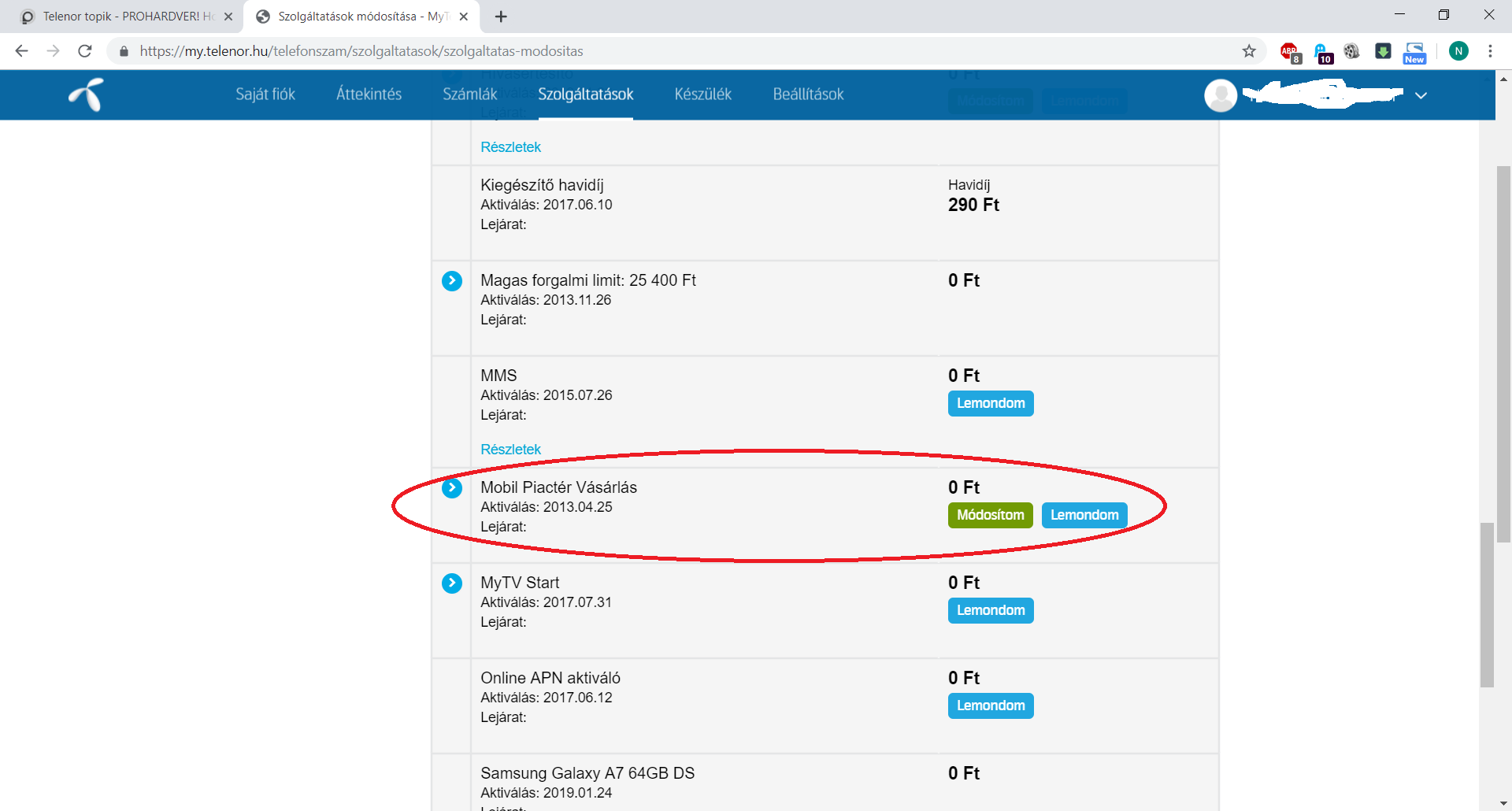Click the Telenor logo in header
This screenshot has width=1512, height=811.
point(87,94)
